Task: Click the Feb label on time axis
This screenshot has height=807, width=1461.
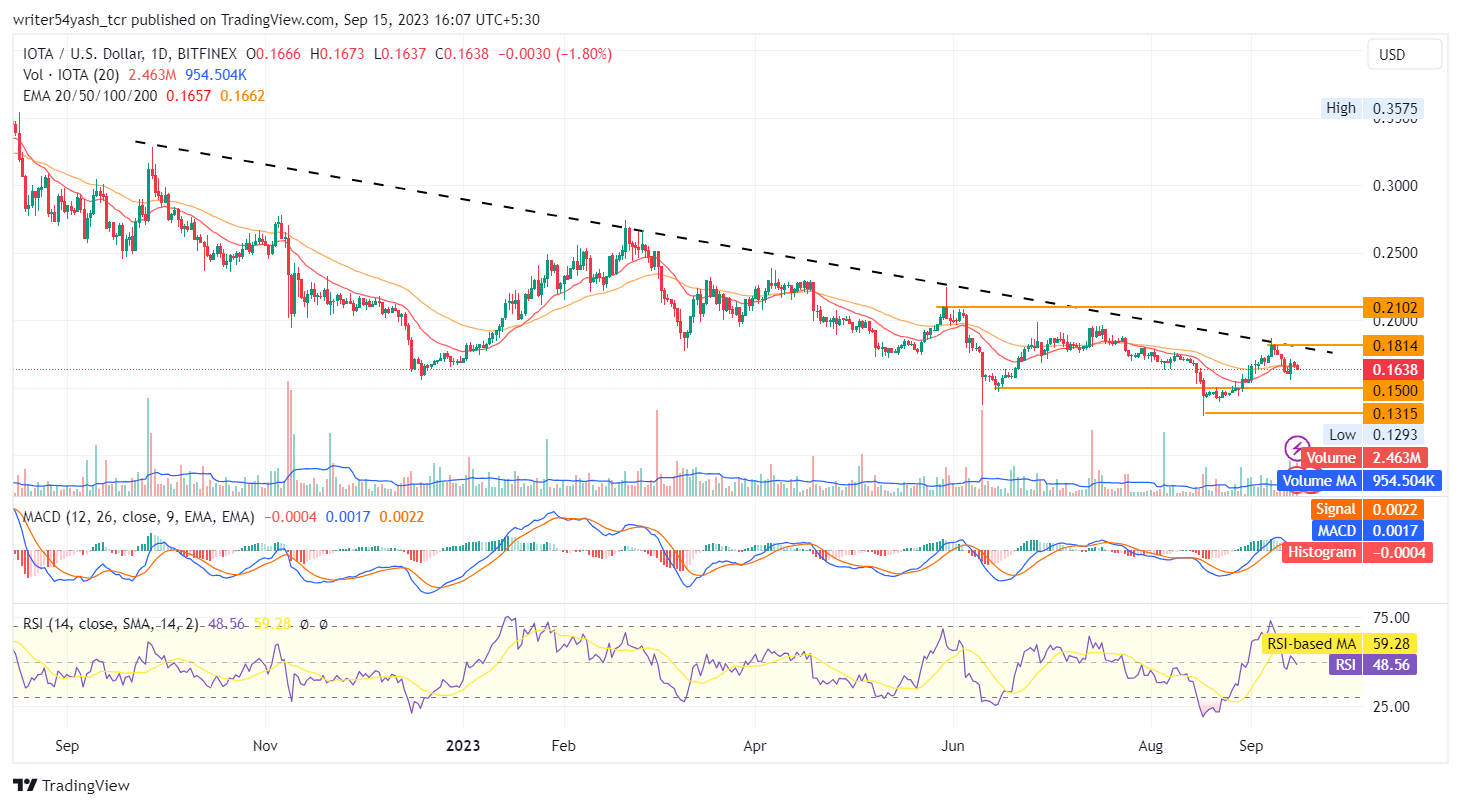Action: click(x=564, y=746)
